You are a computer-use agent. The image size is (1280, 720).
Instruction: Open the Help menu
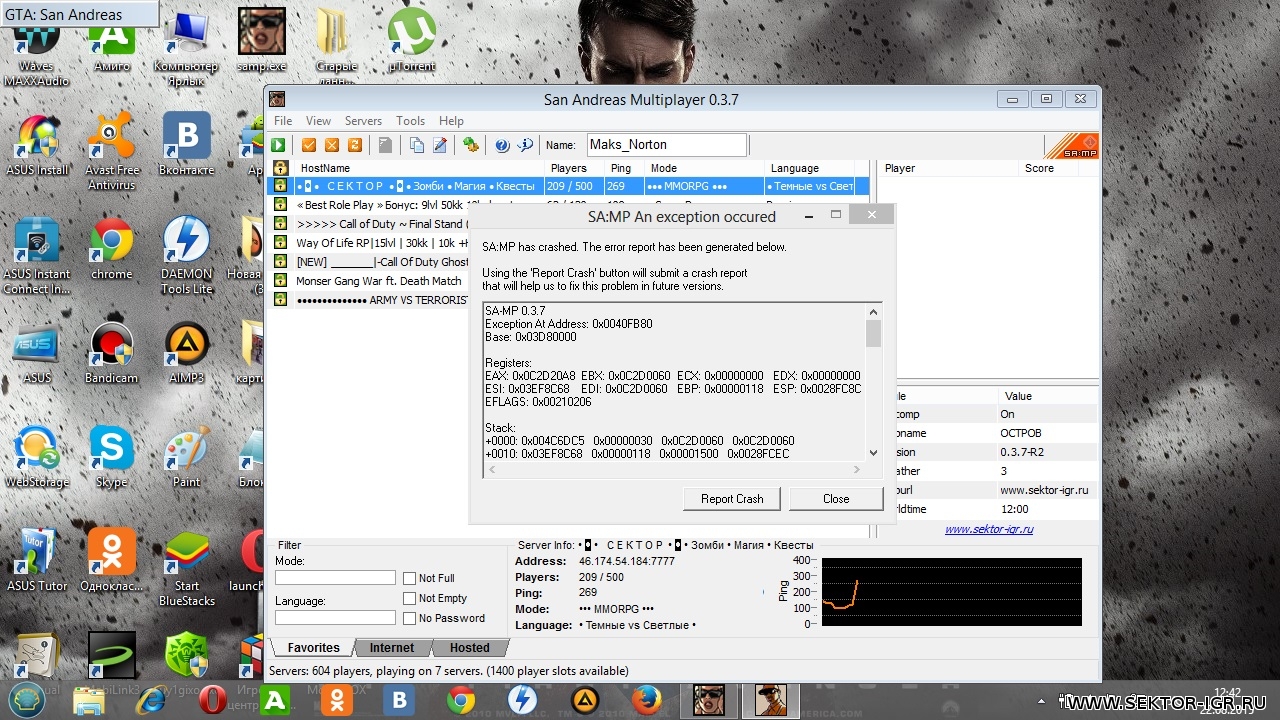[451, 120]
